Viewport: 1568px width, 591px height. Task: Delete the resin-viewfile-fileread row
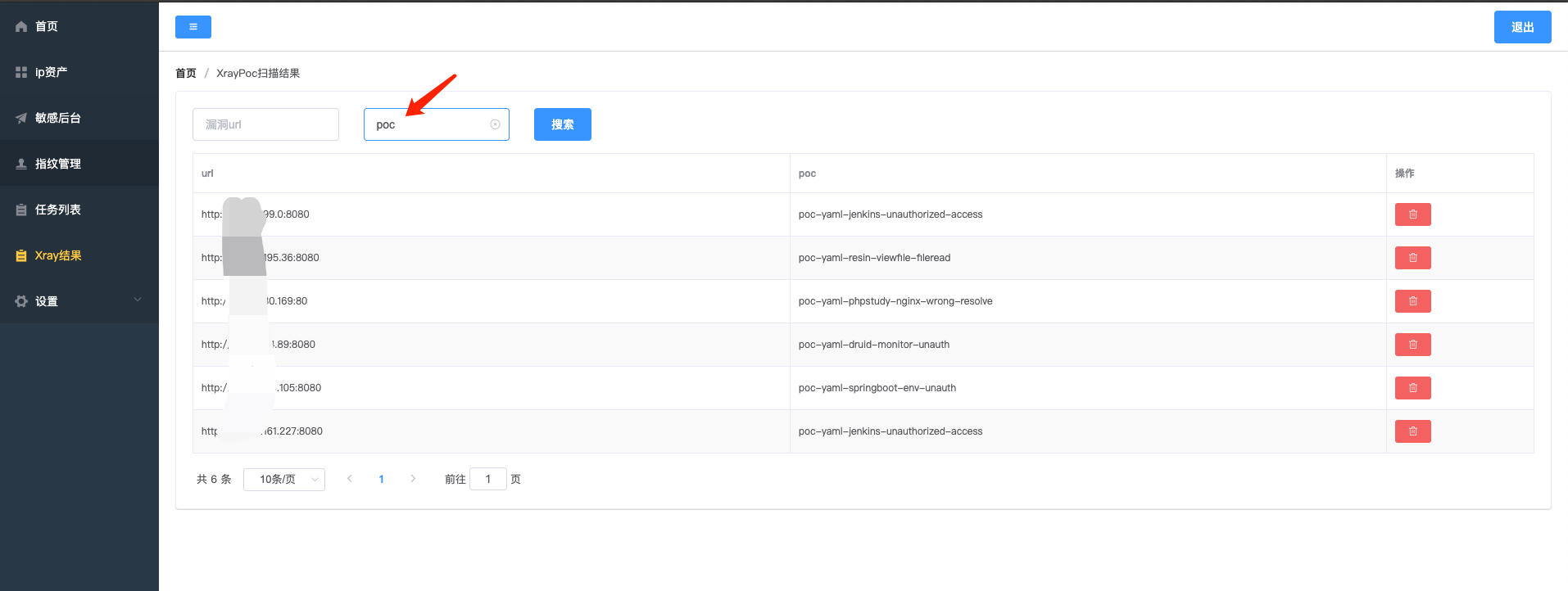1413,258
